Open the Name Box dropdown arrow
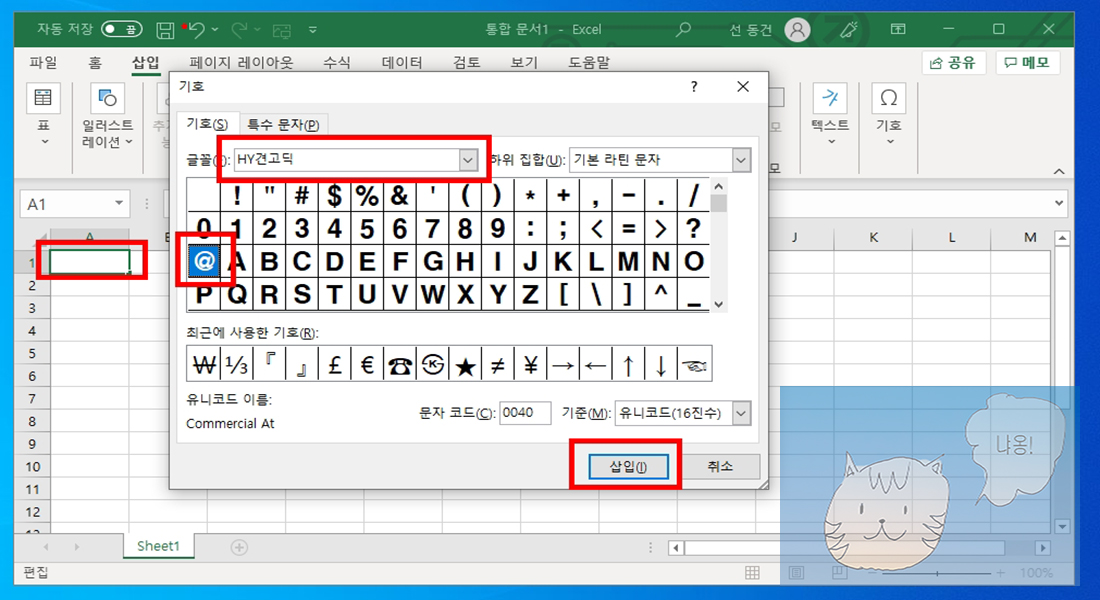The image size is (1100, 600). click(x=119, y=204)
